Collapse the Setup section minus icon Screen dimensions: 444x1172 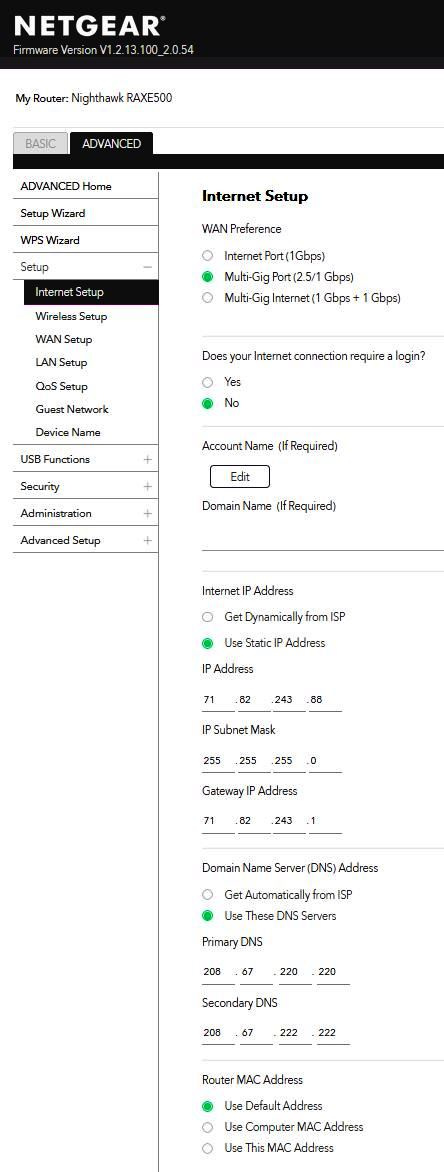coord(147,268)
